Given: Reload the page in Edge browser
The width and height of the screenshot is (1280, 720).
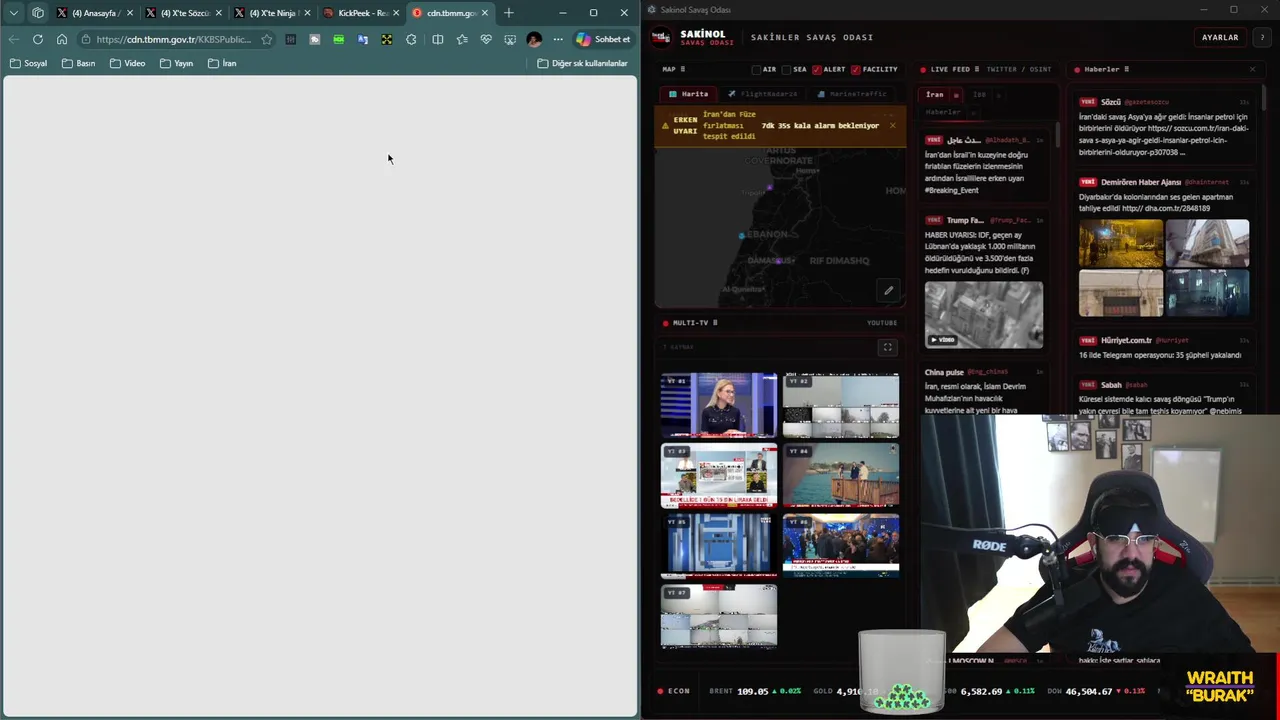Looking at the screenshot, I should click(x=38, y=39).
